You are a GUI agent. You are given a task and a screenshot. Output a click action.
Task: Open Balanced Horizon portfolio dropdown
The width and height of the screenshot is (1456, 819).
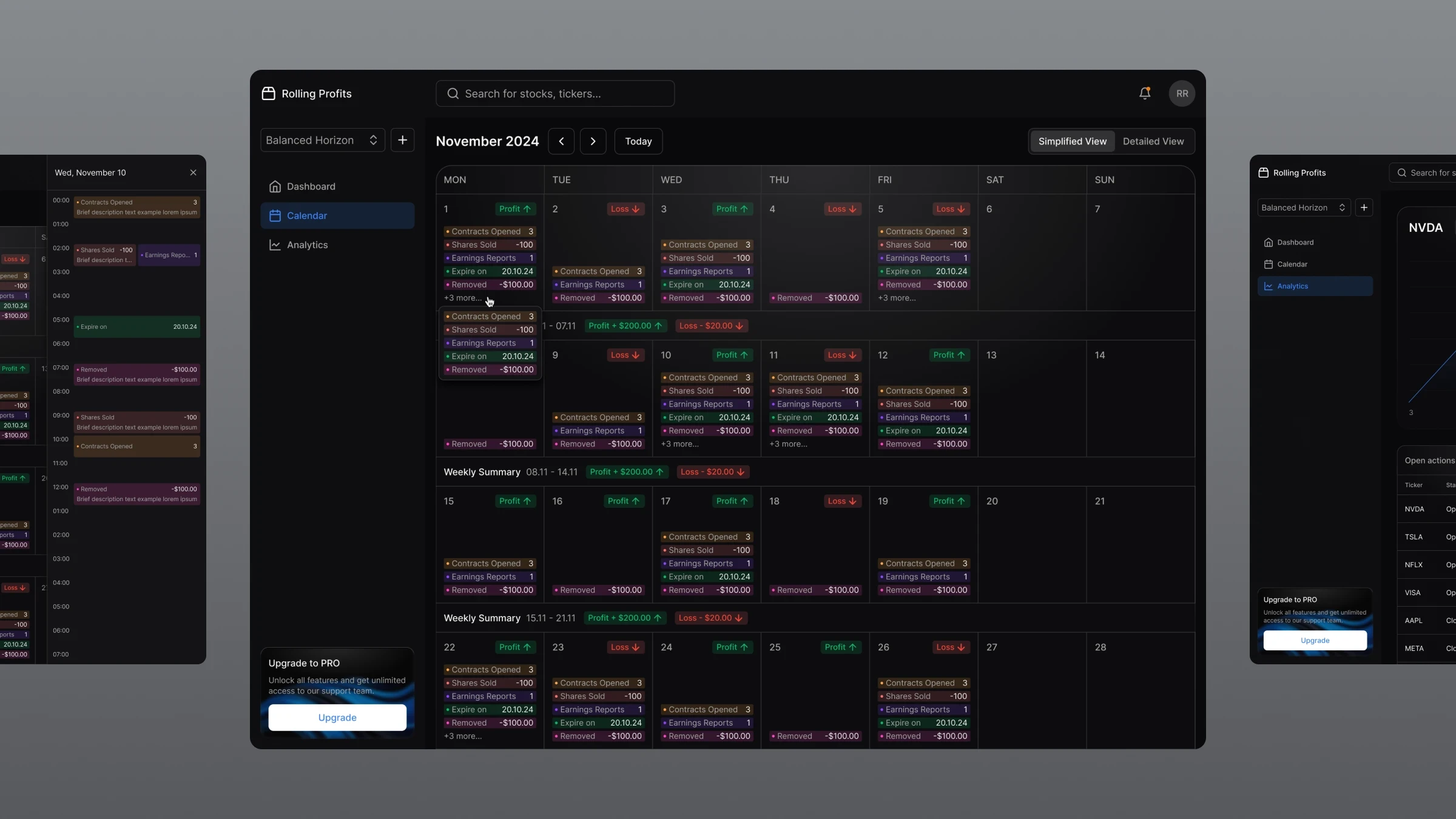click(x=322, y=140)
